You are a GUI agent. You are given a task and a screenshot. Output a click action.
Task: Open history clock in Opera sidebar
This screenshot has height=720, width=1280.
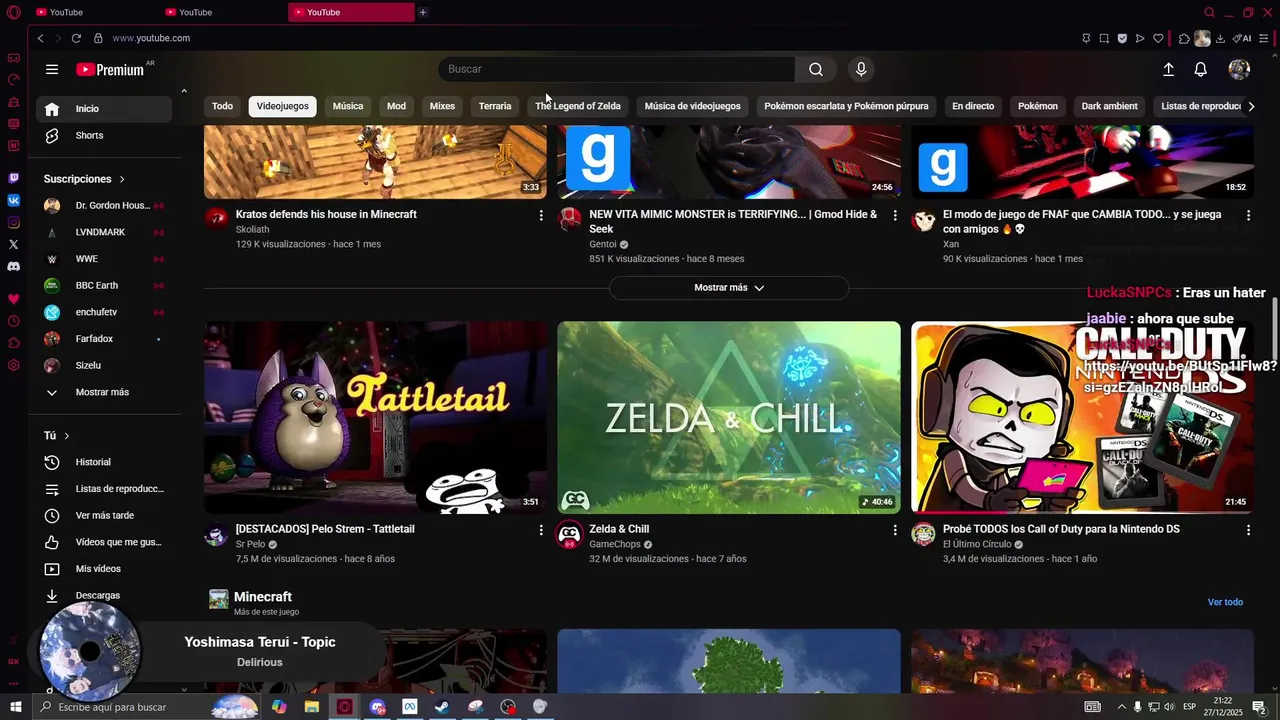coord(13,321)
